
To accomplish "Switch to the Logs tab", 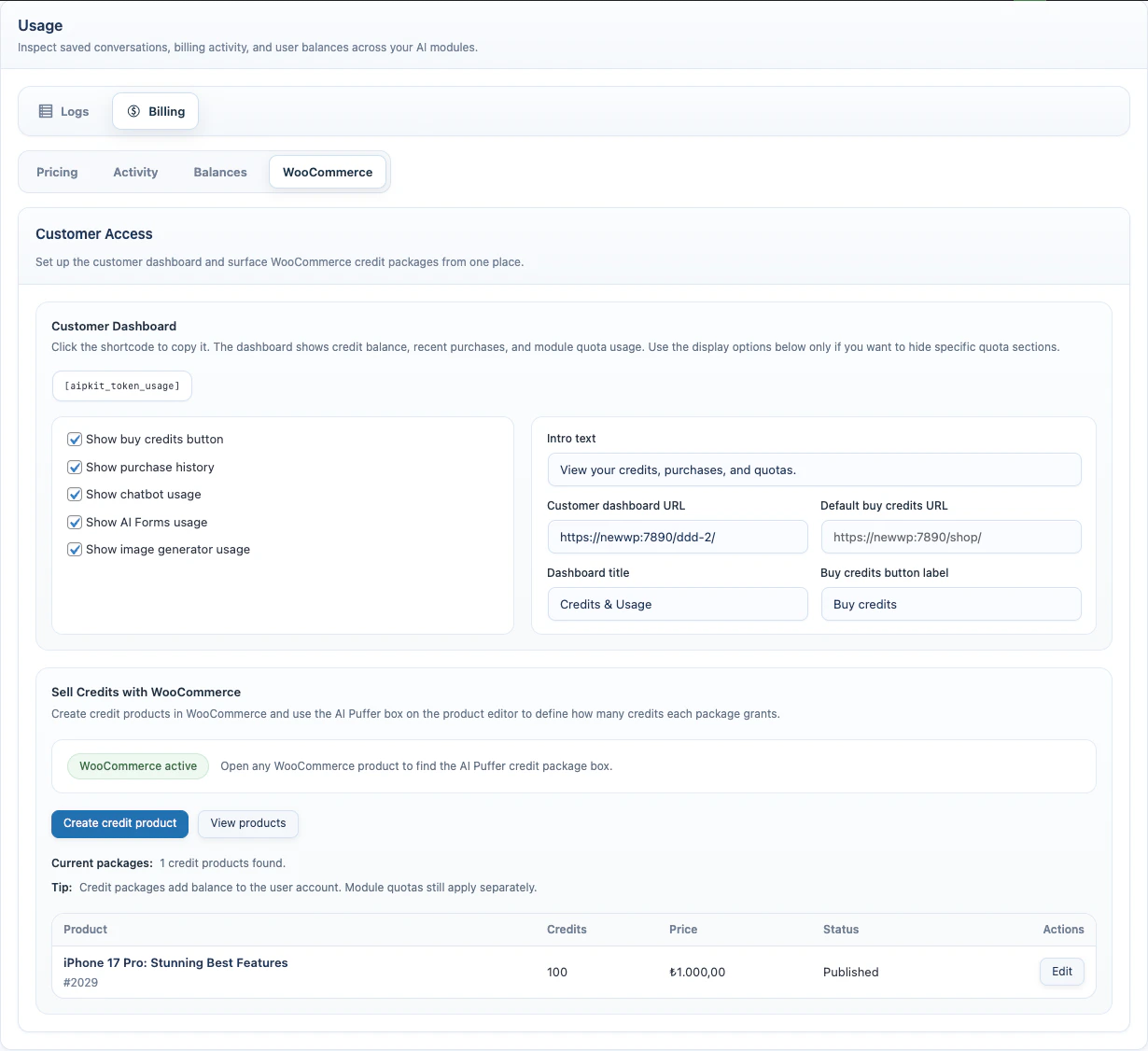I will (x=63, y=110).
